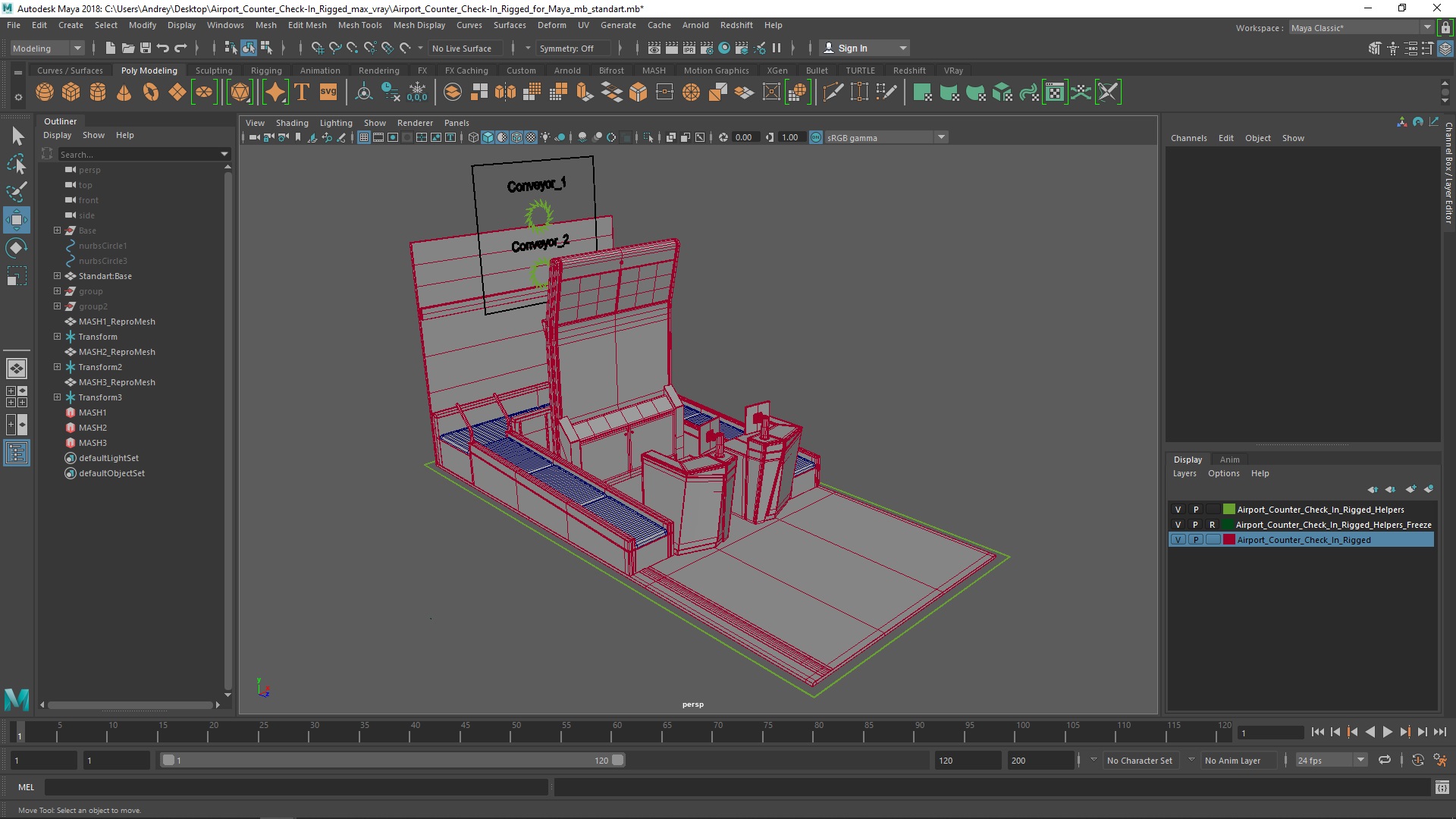1456x819 pixels.
Task: Expand the Transform node in Outliner
Action: (57, 337)
